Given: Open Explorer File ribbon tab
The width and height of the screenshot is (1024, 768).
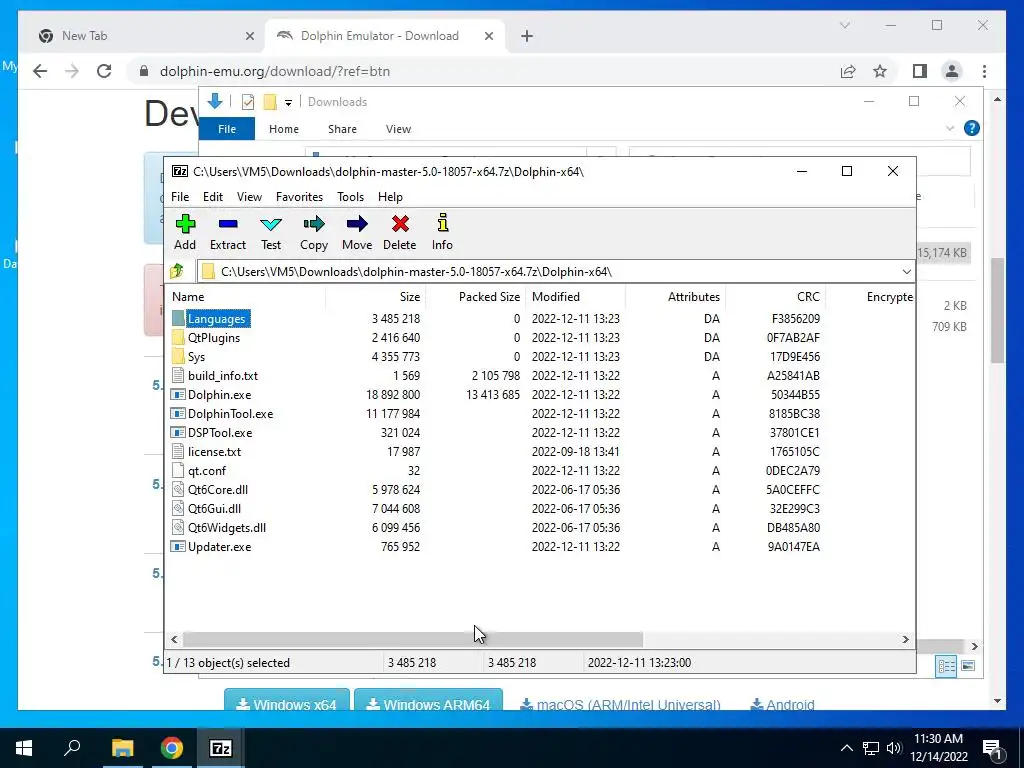Looking at the screenshot, I should [x=227, y=129].
